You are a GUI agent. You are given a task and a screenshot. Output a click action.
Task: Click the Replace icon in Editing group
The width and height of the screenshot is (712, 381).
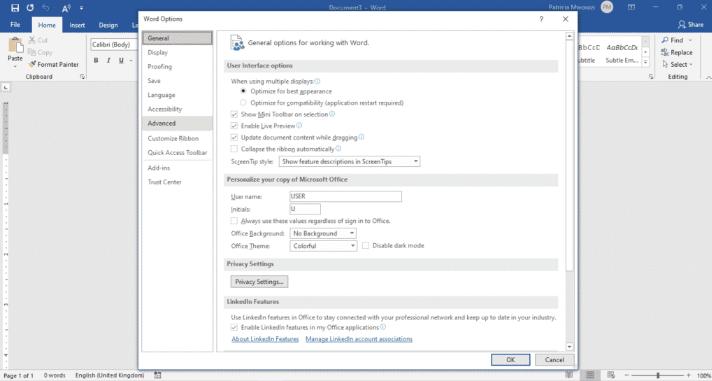pyautogui.click(x=665, y=52)
